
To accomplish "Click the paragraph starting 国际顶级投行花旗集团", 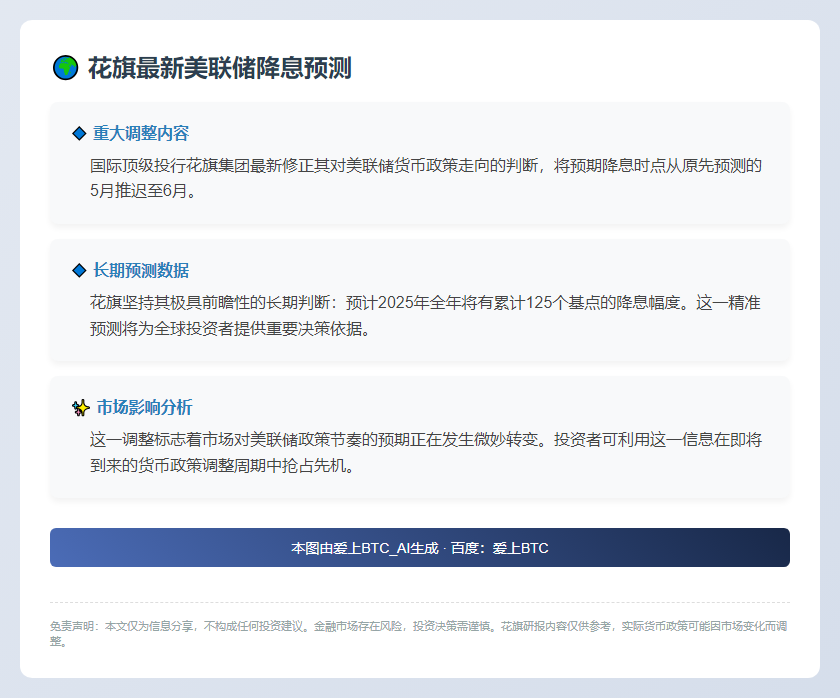I will click(426, 178).
